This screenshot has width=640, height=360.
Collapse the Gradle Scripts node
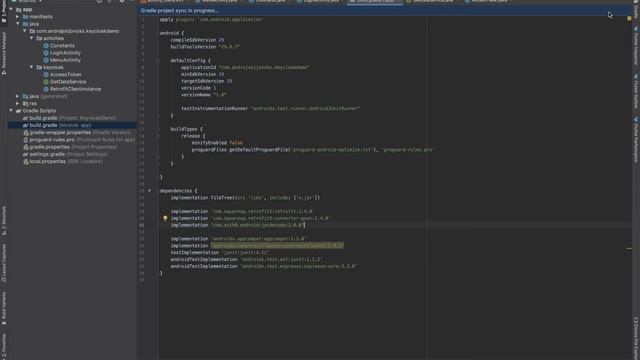pyautogui.click(x=11, y=111)
